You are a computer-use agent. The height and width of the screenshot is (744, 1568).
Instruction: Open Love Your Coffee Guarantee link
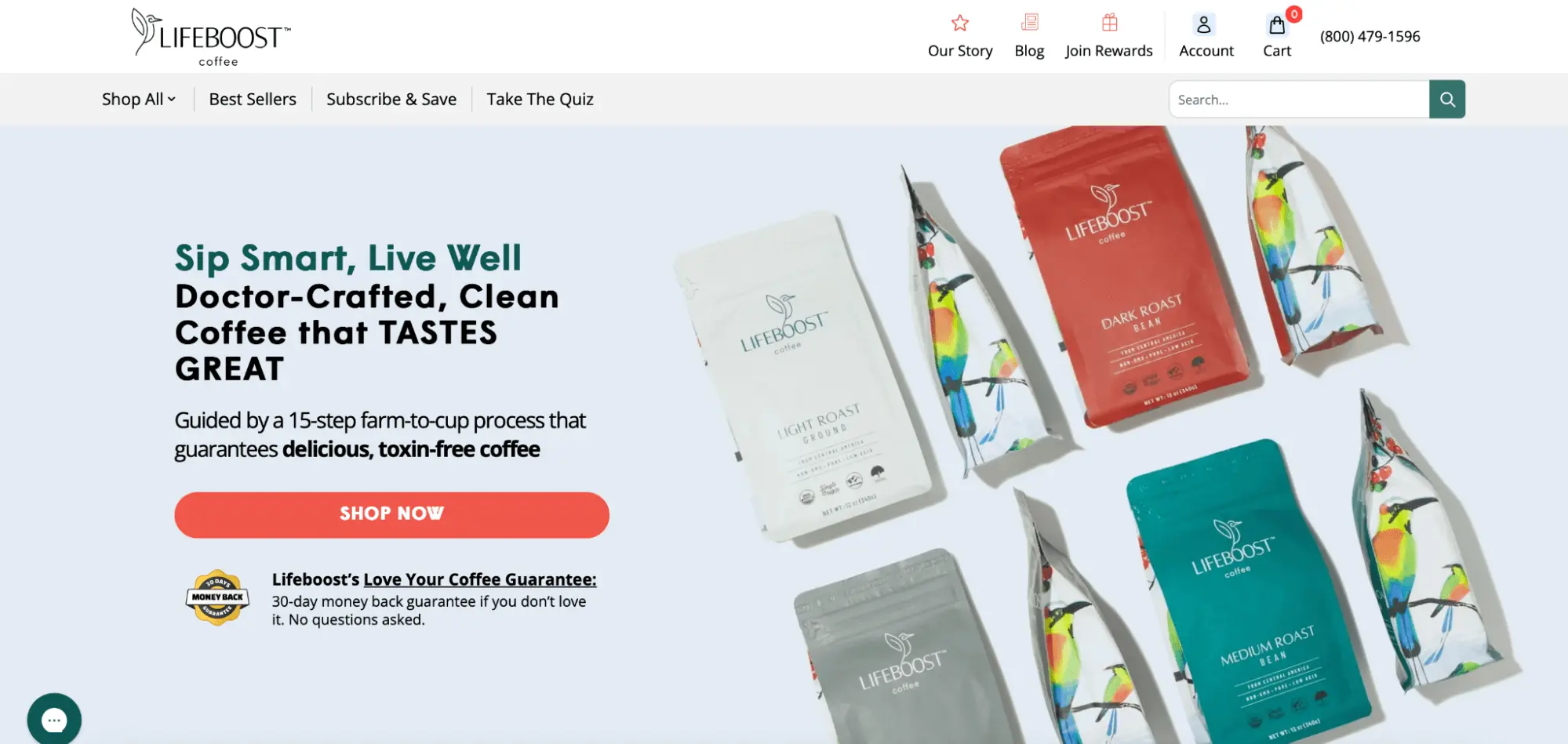[479, 579]
